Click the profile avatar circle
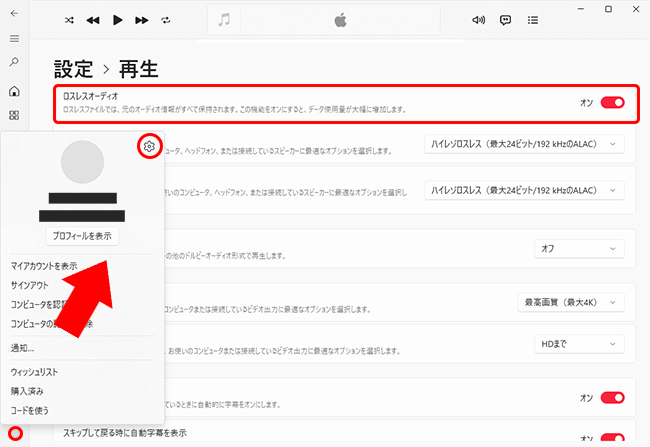Viewport: 650px width, 447px height. point(82,162)
